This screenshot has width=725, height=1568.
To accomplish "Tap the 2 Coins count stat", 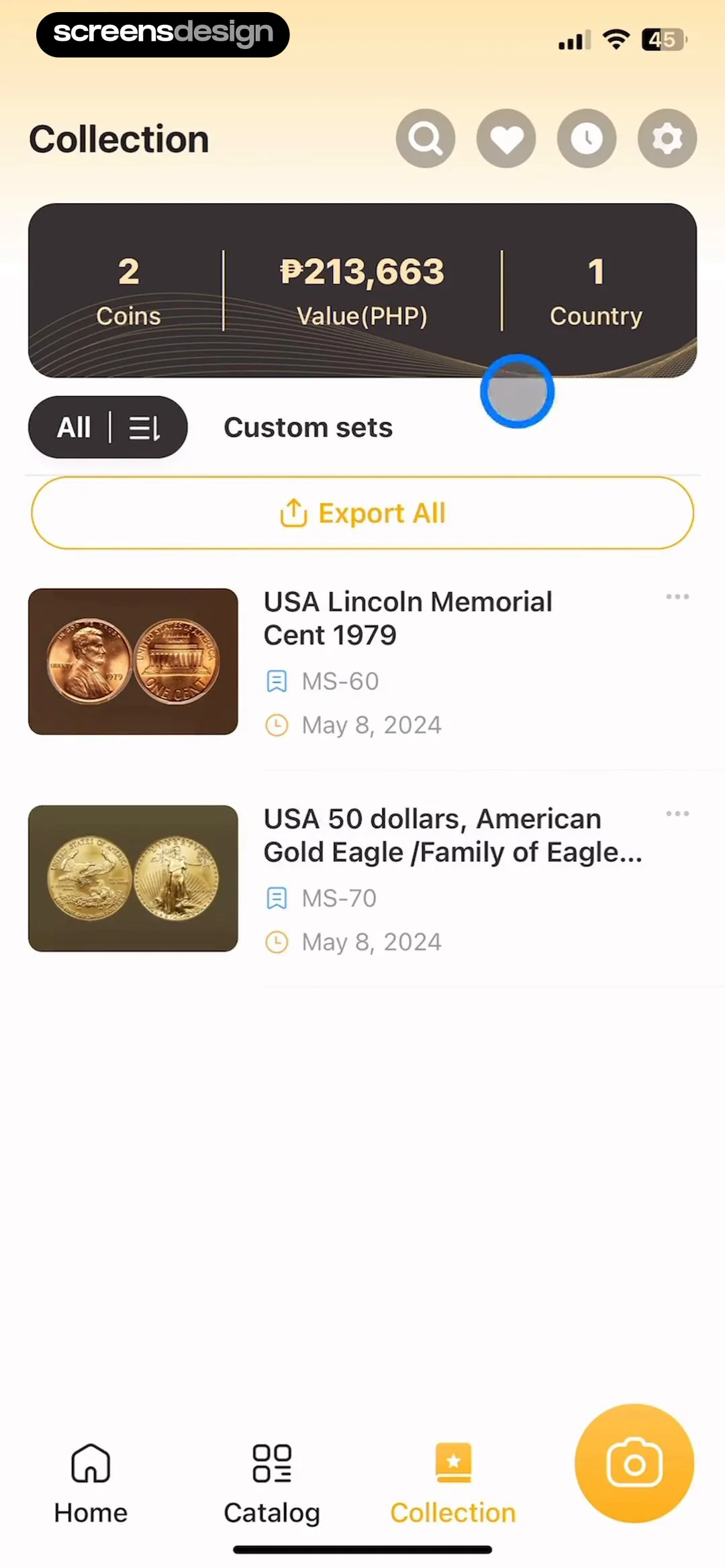I will point(128,290).
